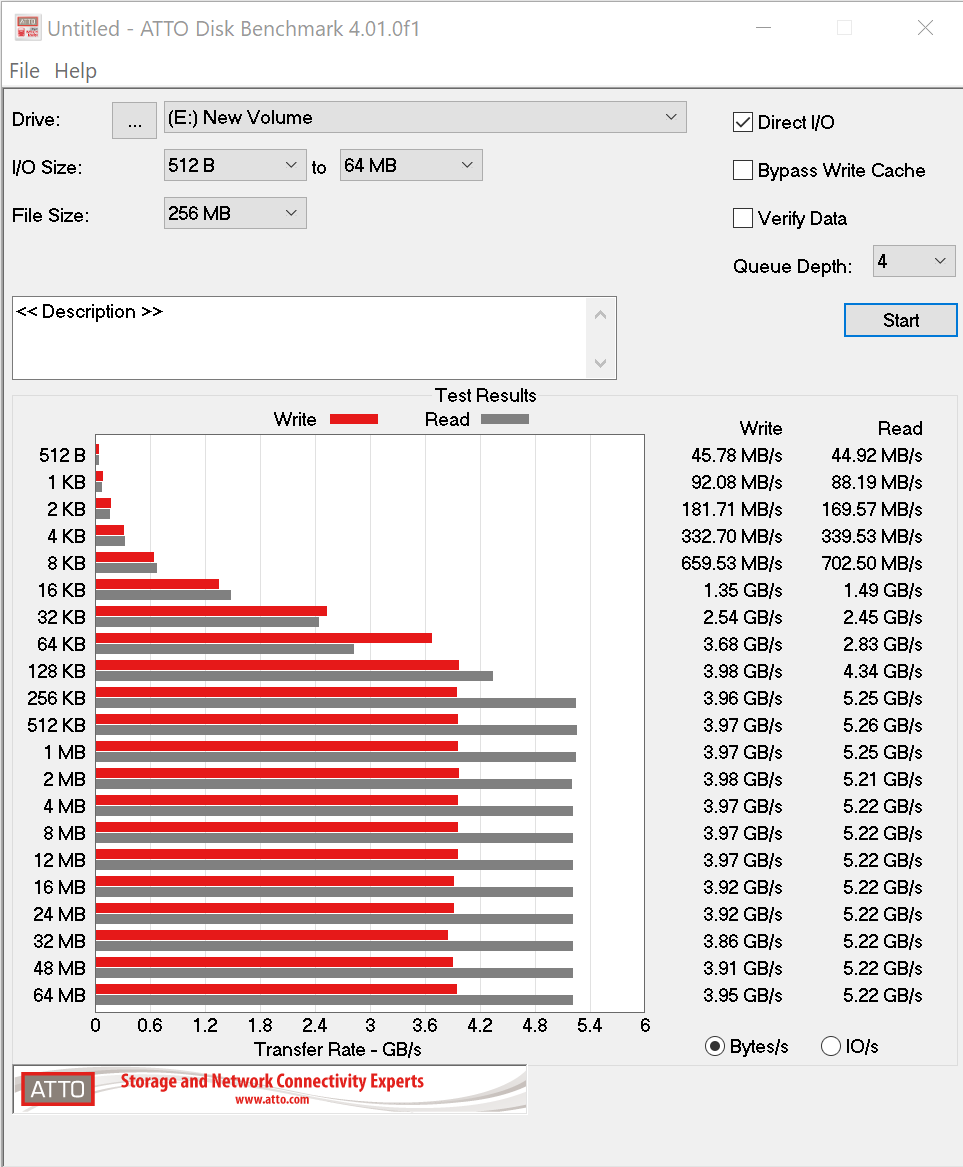Click the red Write legend swatch
The width and height of the screenshot is (963, 1167).
coord(354,419)
